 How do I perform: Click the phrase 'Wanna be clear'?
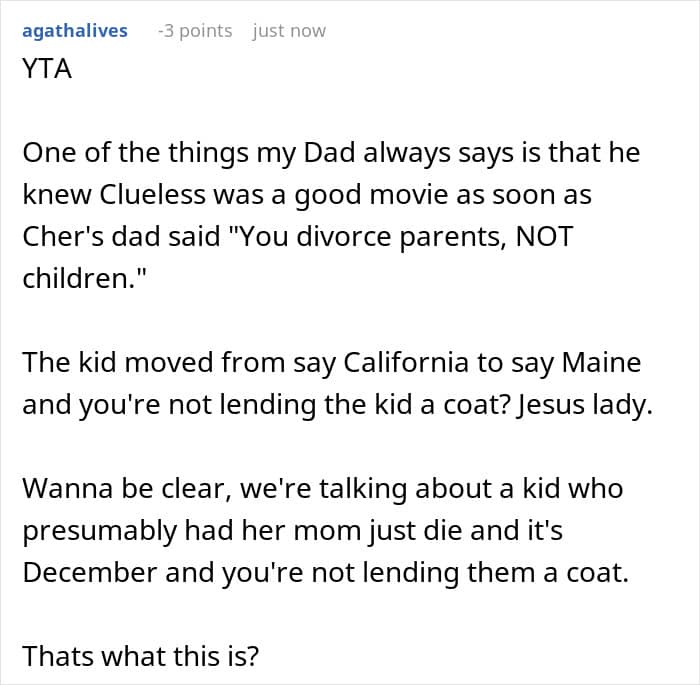pos(127,489)
